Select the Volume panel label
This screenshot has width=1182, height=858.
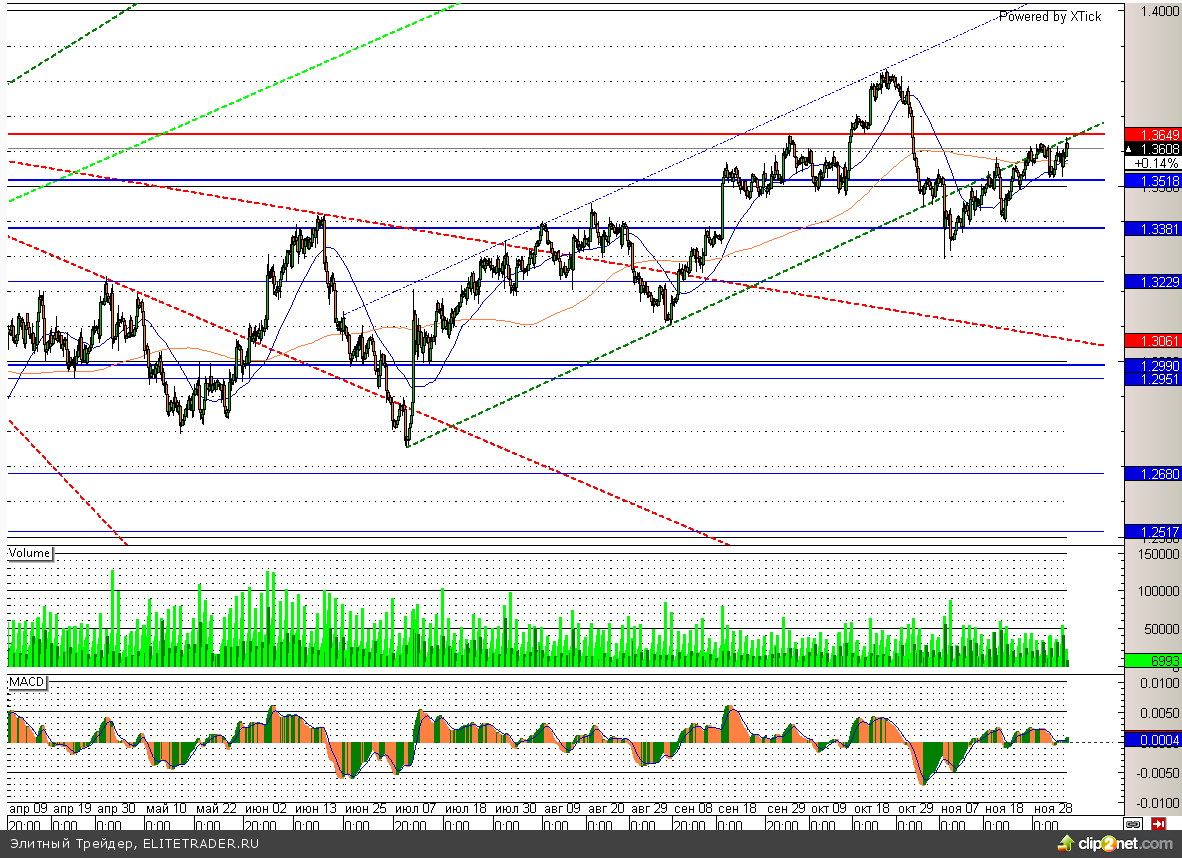click(29, 553)
